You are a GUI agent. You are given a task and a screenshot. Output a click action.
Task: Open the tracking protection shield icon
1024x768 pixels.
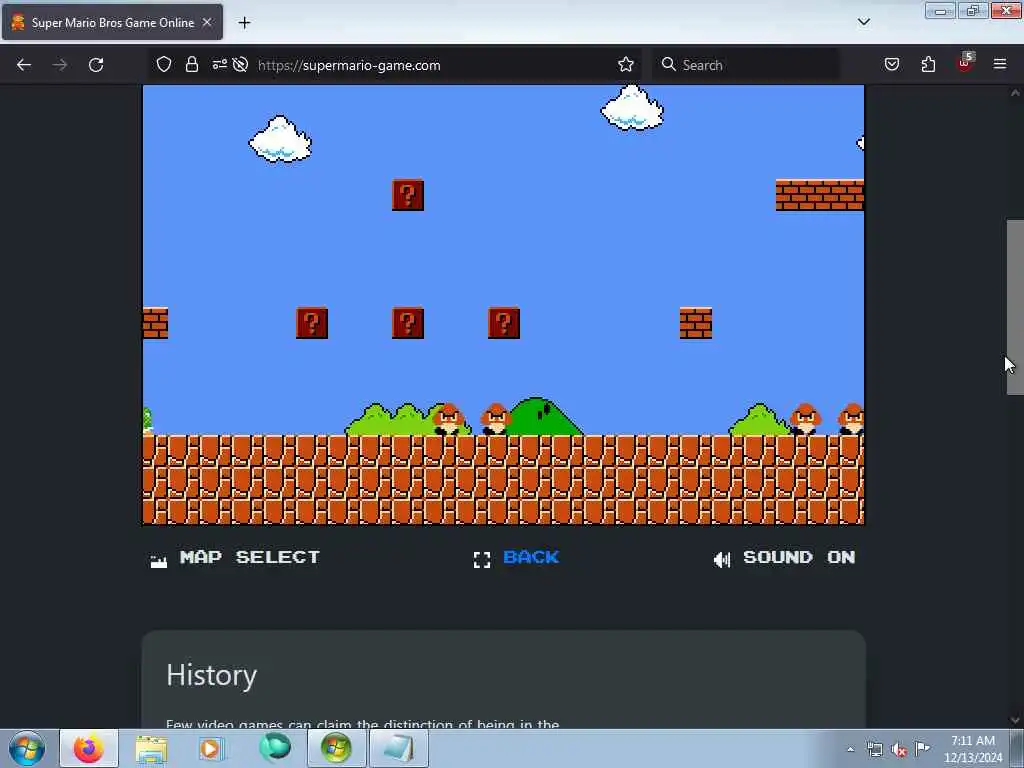click(164, 64)
